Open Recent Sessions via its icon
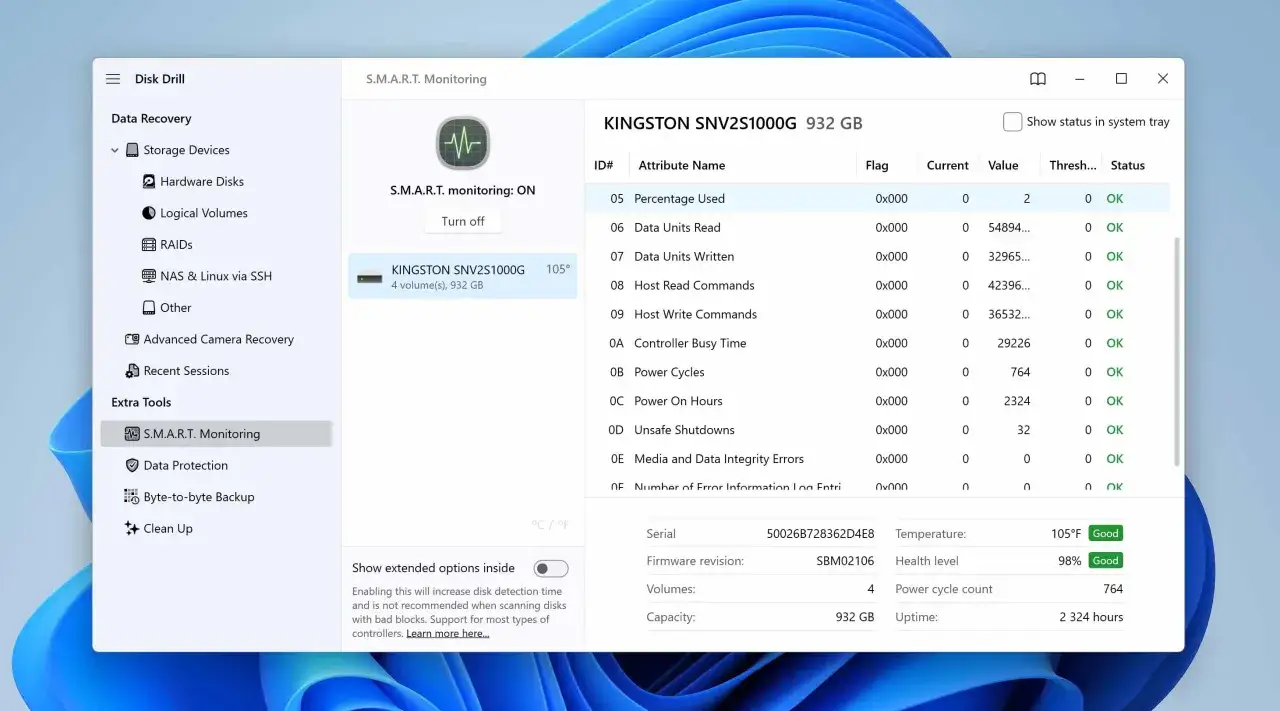The height and width of the screenshot is (711, 1280). 132,371
